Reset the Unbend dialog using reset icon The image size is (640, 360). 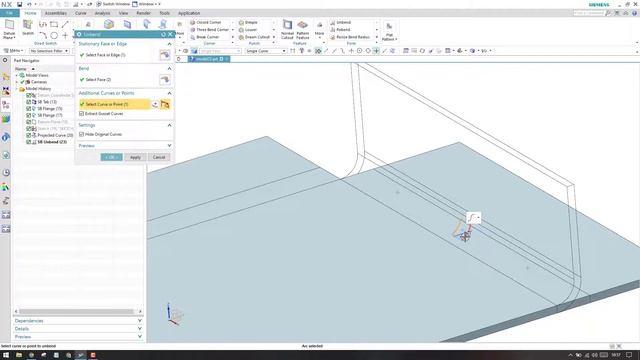point(163,34)
